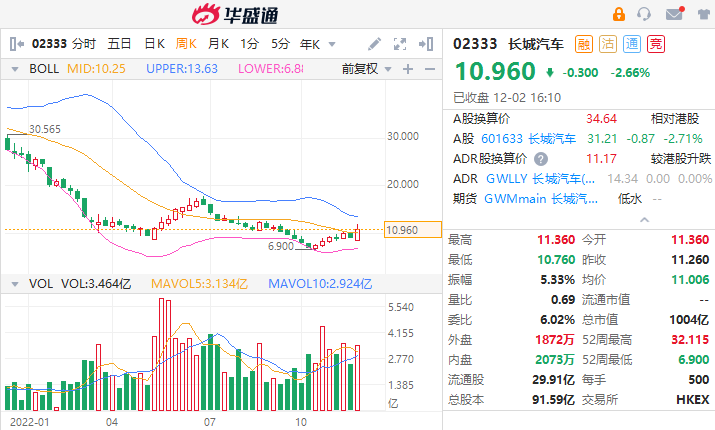
Task: Click the A股换算价 value 34.64
Action: [601, 119]
